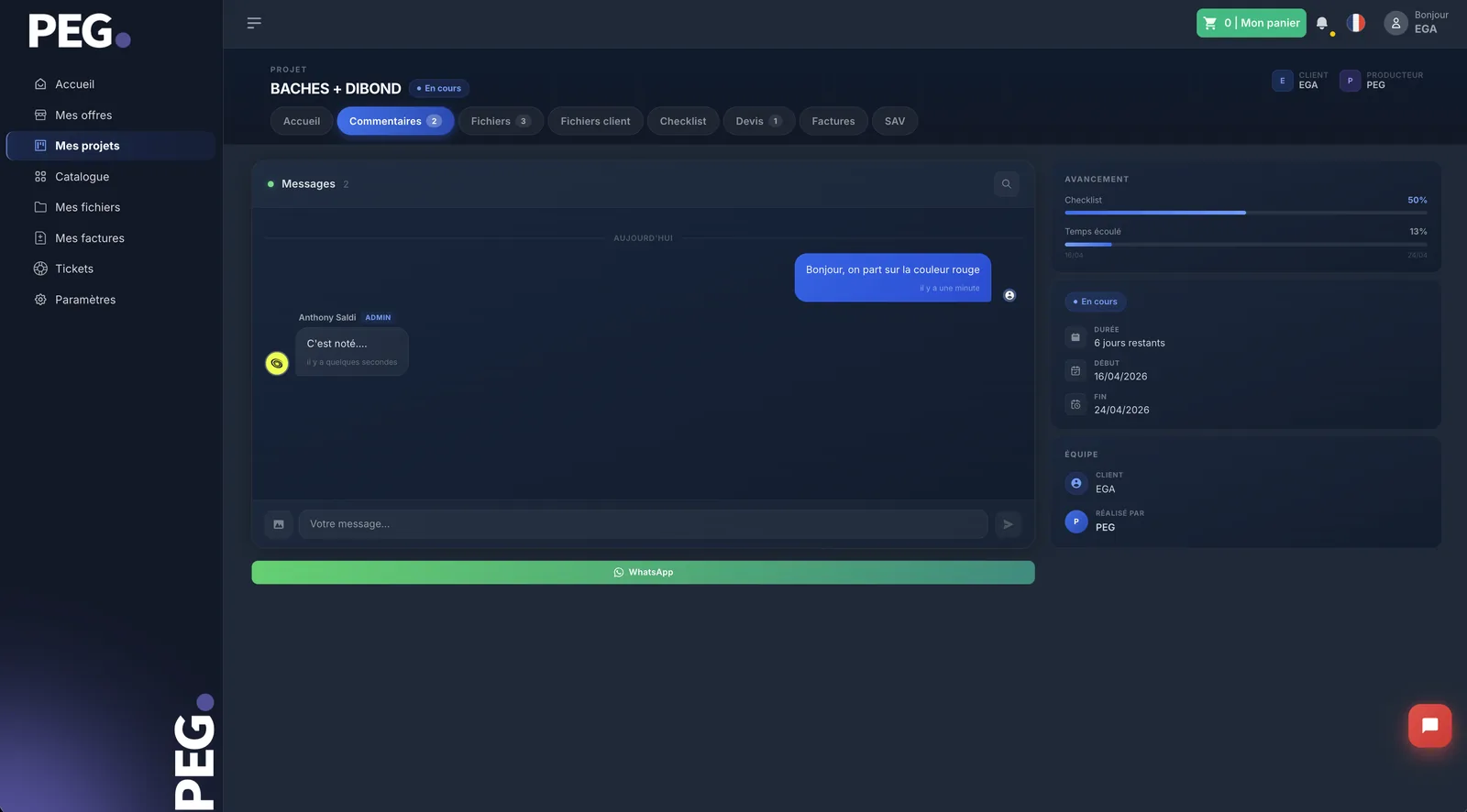Click the '6 jours restants' text
The height and width of the screenshot is (812, 1467).
pos(1130,344)
